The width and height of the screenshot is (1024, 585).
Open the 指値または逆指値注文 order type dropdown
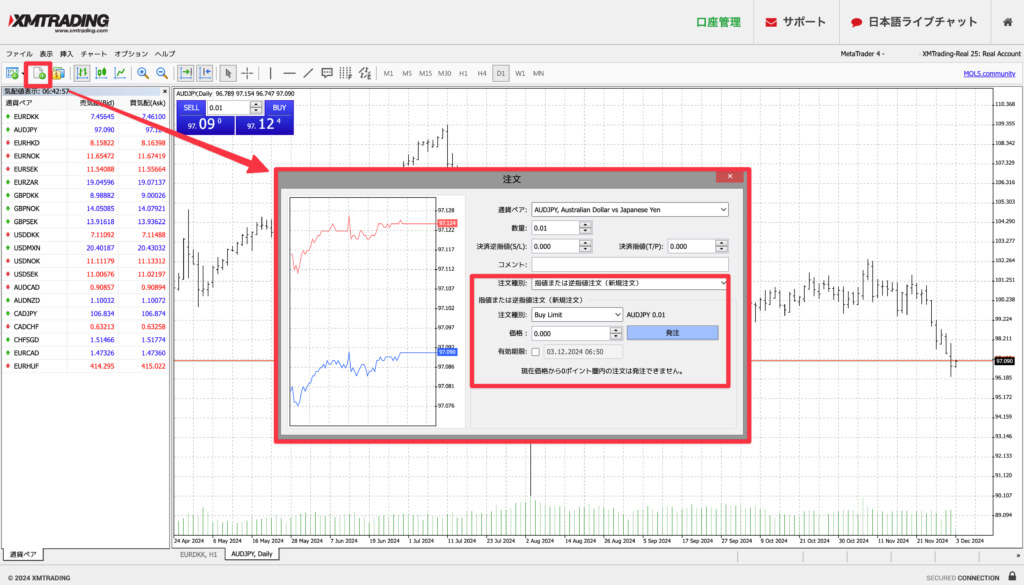(631, 283)
